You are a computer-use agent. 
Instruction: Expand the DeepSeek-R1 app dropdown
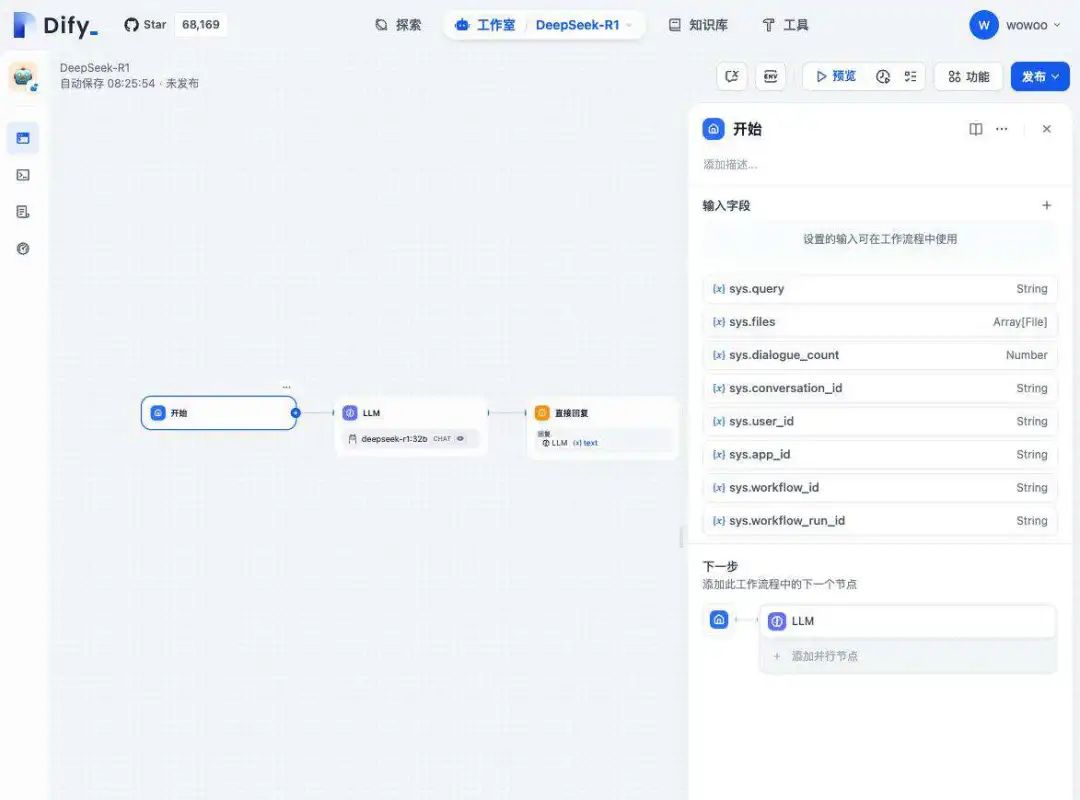point(584,25)
